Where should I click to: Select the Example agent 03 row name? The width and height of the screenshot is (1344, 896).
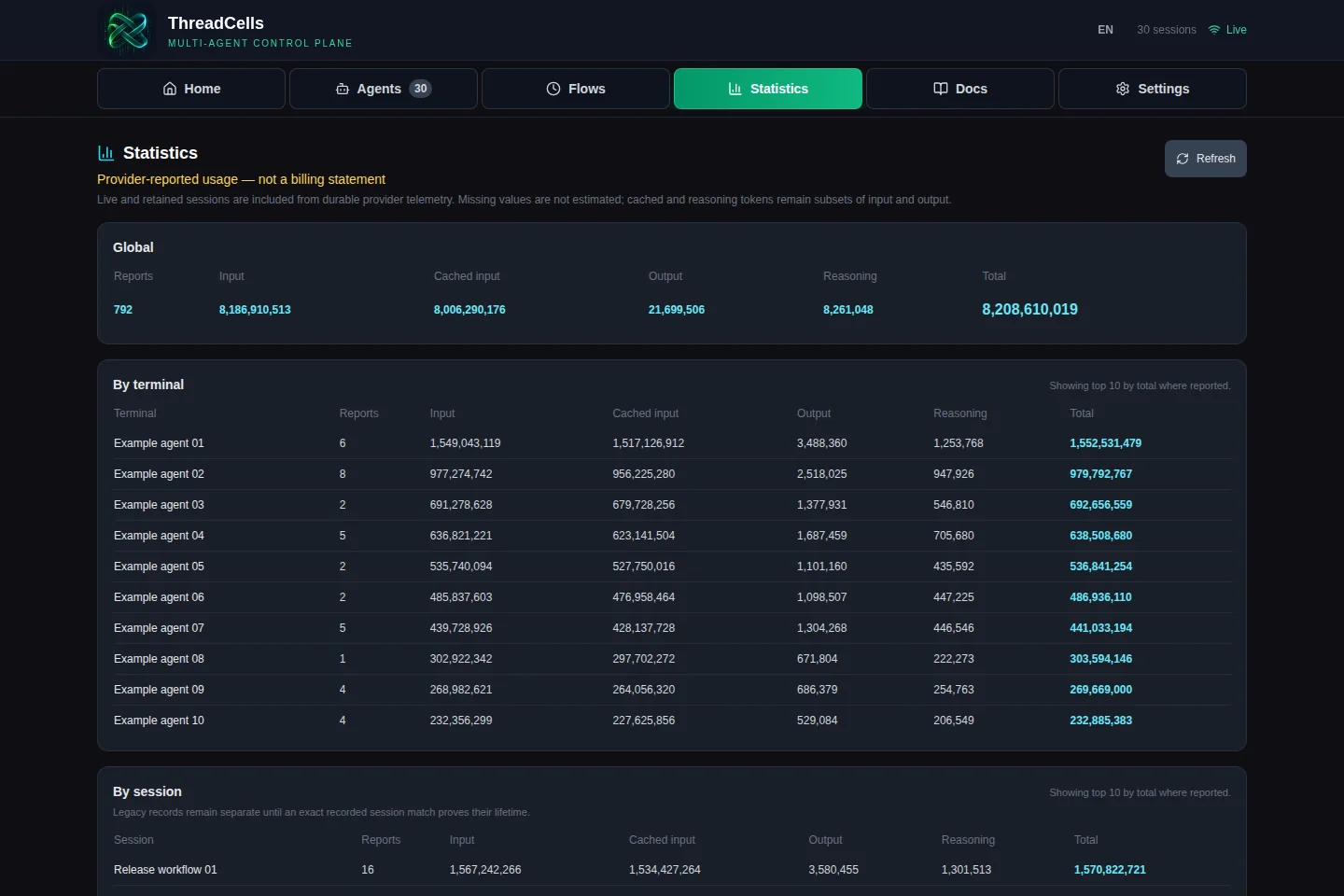click(159, 505)
